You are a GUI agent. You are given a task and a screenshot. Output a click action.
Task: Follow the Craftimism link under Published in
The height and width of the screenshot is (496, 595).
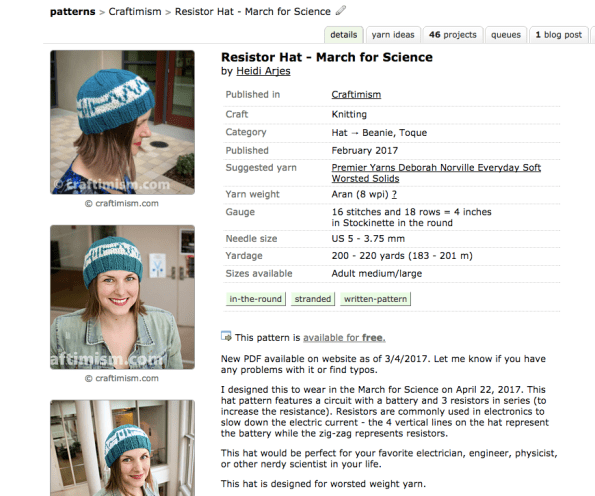pos(356,94)
